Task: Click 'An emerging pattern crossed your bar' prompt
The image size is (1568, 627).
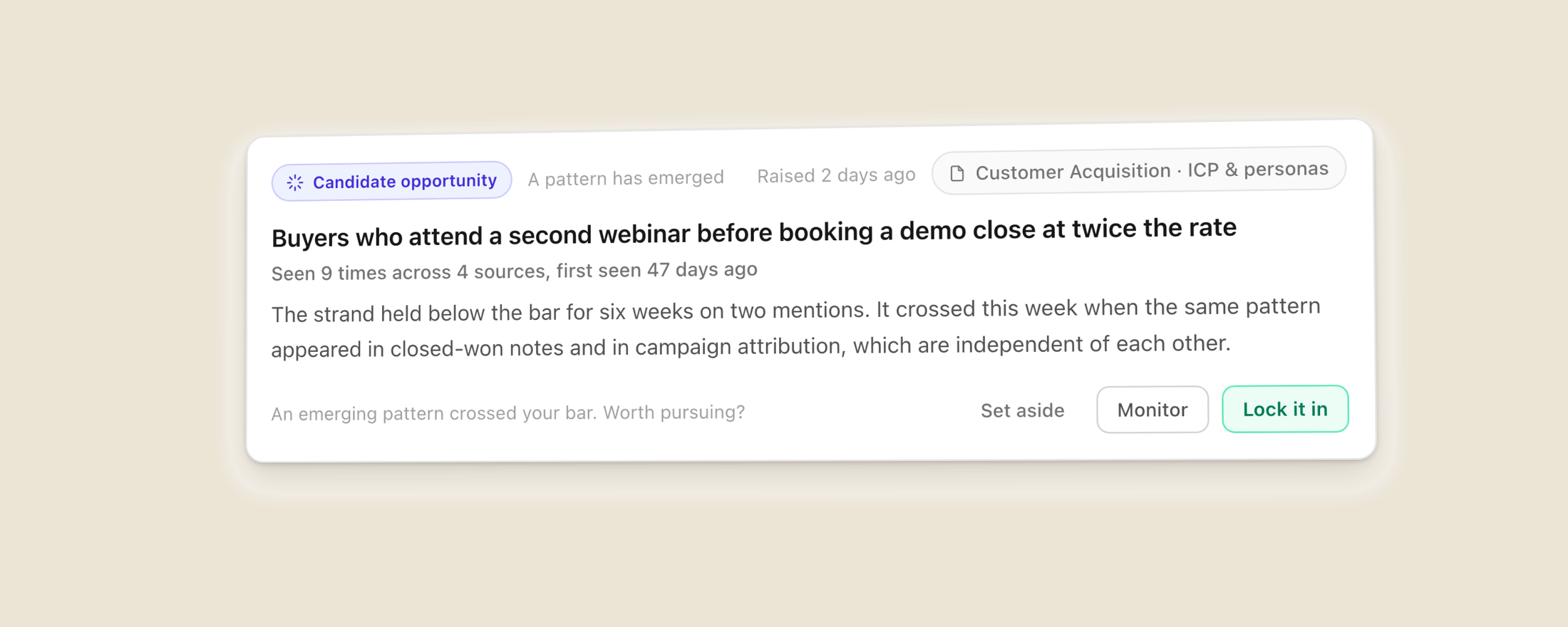Action: pyautogui.click(x=434, y=413)
